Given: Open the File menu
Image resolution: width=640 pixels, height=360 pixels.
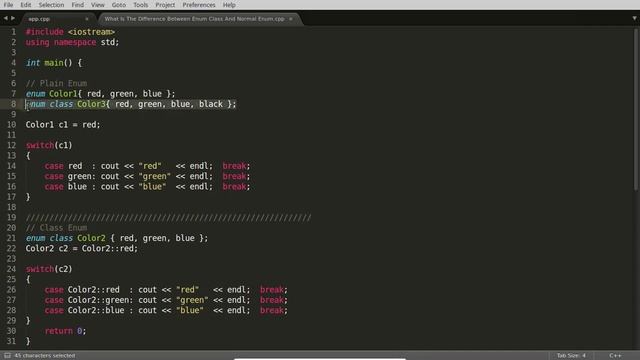Looking at the screenshot, I should coord(8,5).
